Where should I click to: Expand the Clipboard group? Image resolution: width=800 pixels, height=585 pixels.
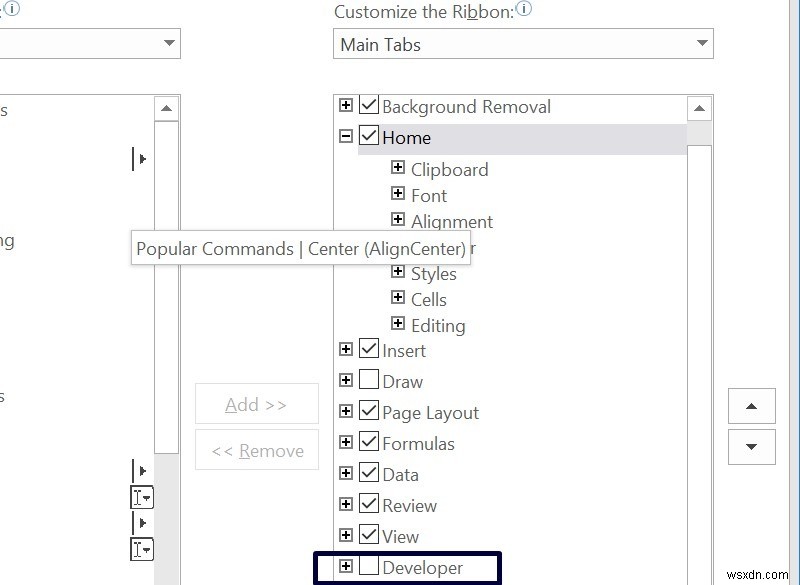pos(396,169)
